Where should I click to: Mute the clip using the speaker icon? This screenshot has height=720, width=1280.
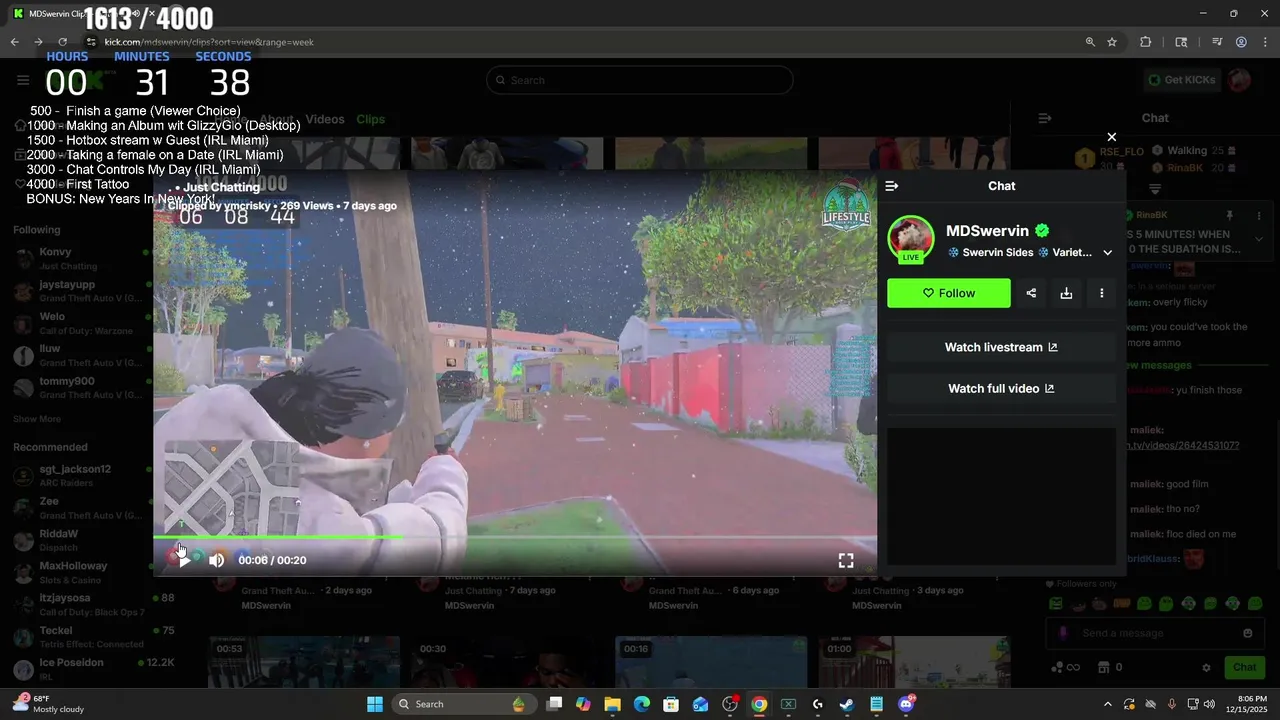[216, 560]
